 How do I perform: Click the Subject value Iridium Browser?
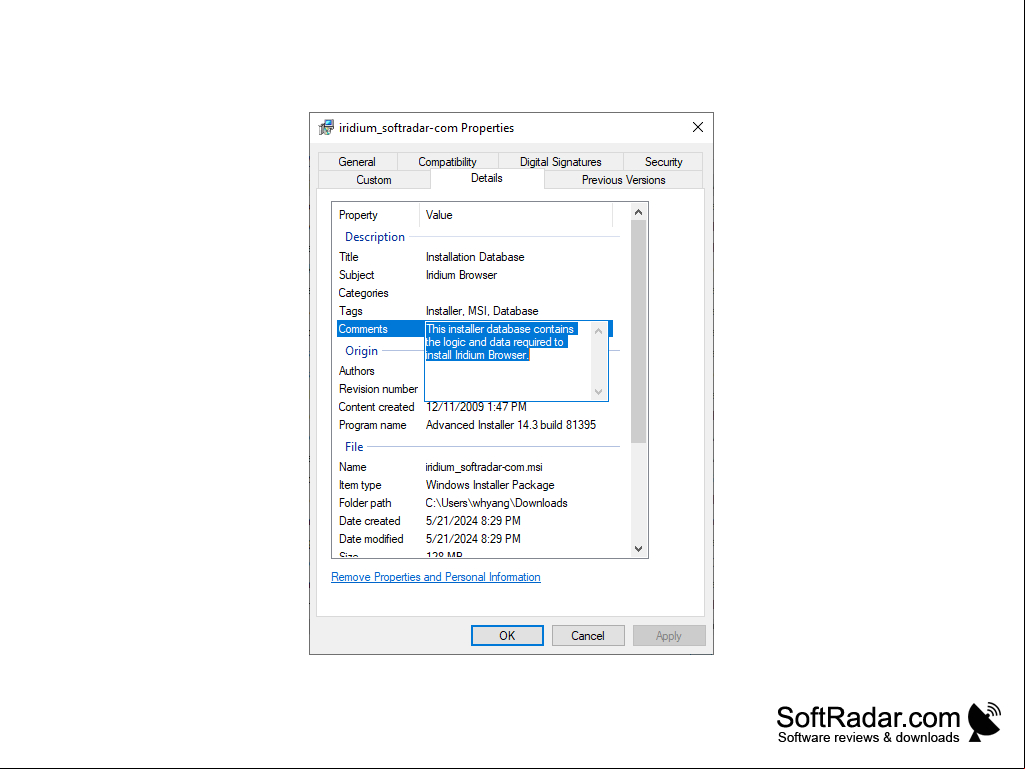461,275
